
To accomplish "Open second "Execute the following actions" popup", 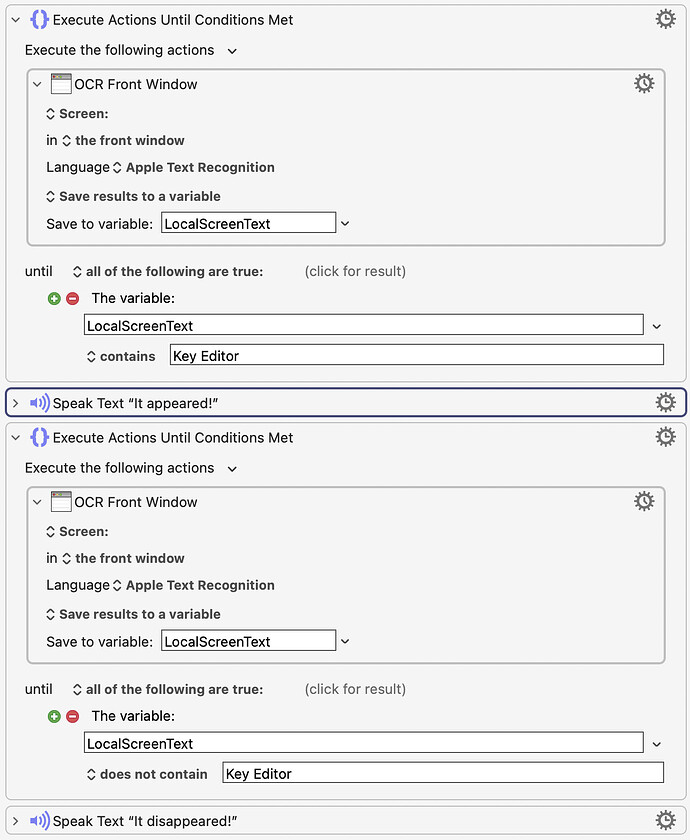I will click(131, 468).
